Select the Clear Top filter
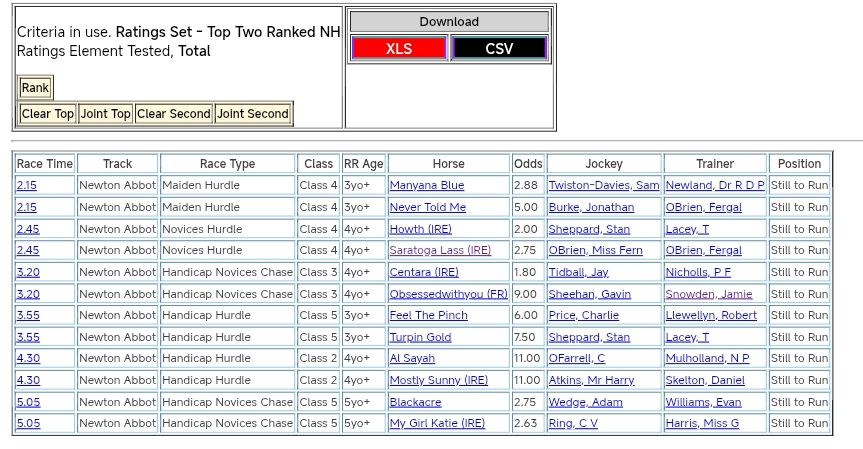The height and width of the screenshot is (449, 863). (48, 114)
